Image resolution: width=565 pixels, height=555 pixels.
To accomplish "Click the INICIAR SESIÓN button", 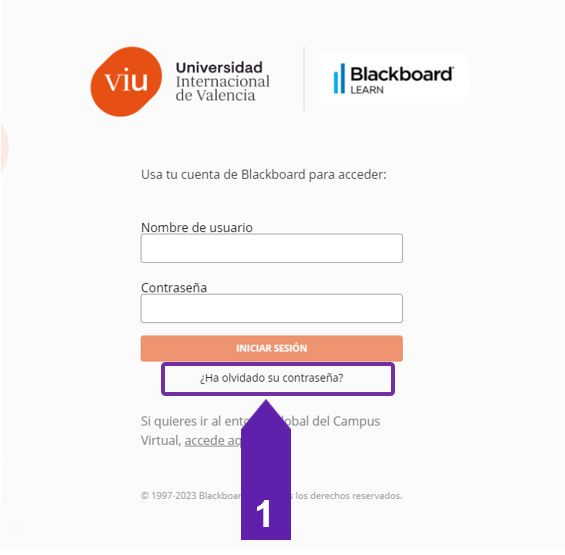I will pos(272,348).
